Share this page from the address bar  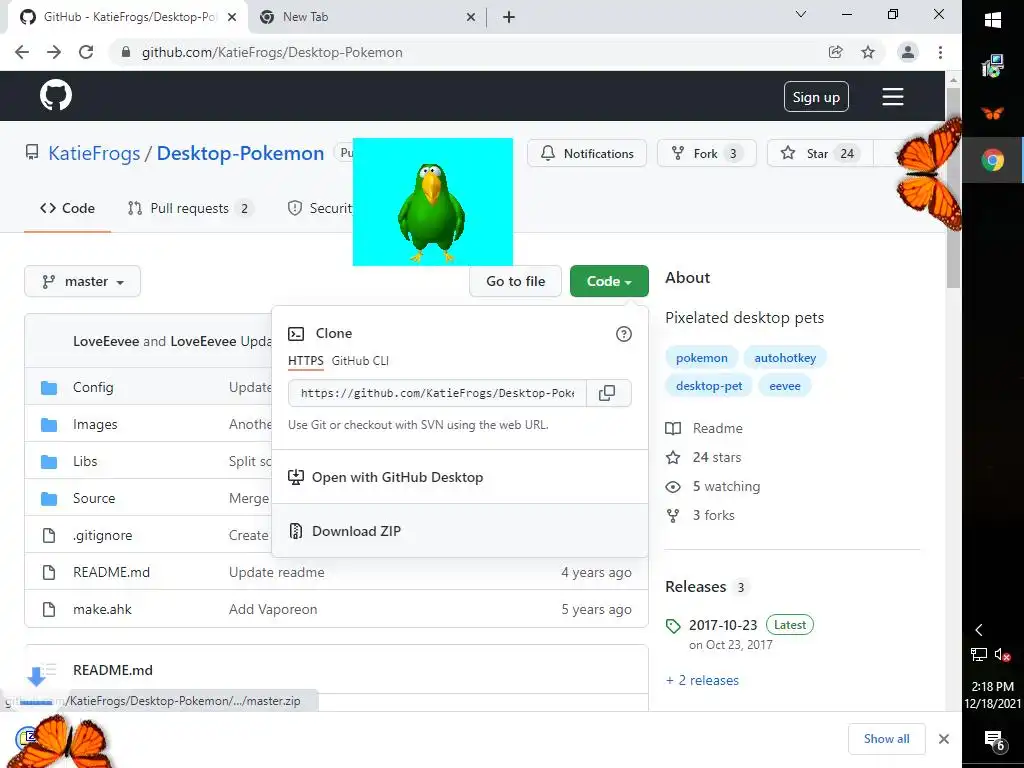(835, 52)
